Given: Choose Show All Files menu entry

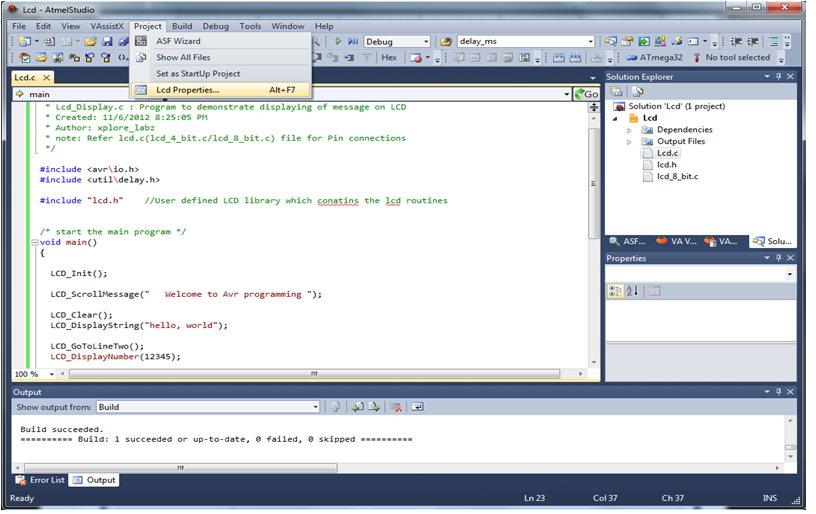Looking at the screenshot, I should point(221,57).
